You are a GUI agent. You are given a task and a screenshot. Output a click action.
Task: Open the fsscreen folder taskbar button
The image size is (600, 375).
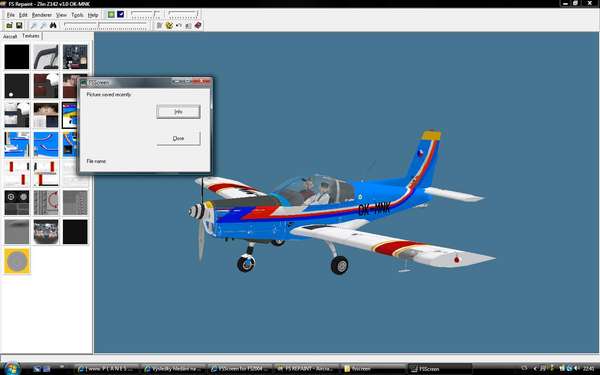(x=373, y=369)
